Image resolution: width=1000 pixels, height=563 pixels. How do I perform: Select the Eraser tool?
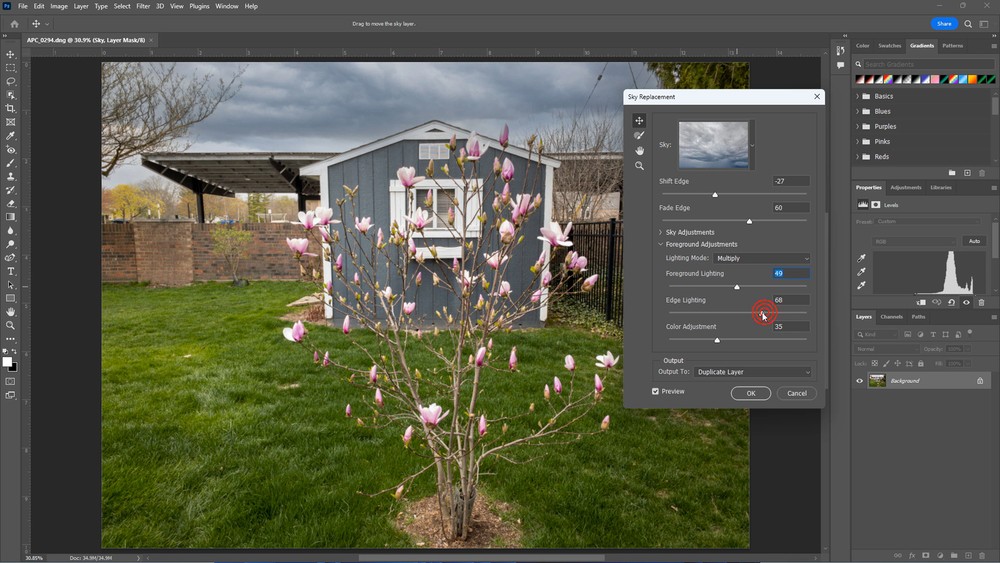(x=10, y=204)
